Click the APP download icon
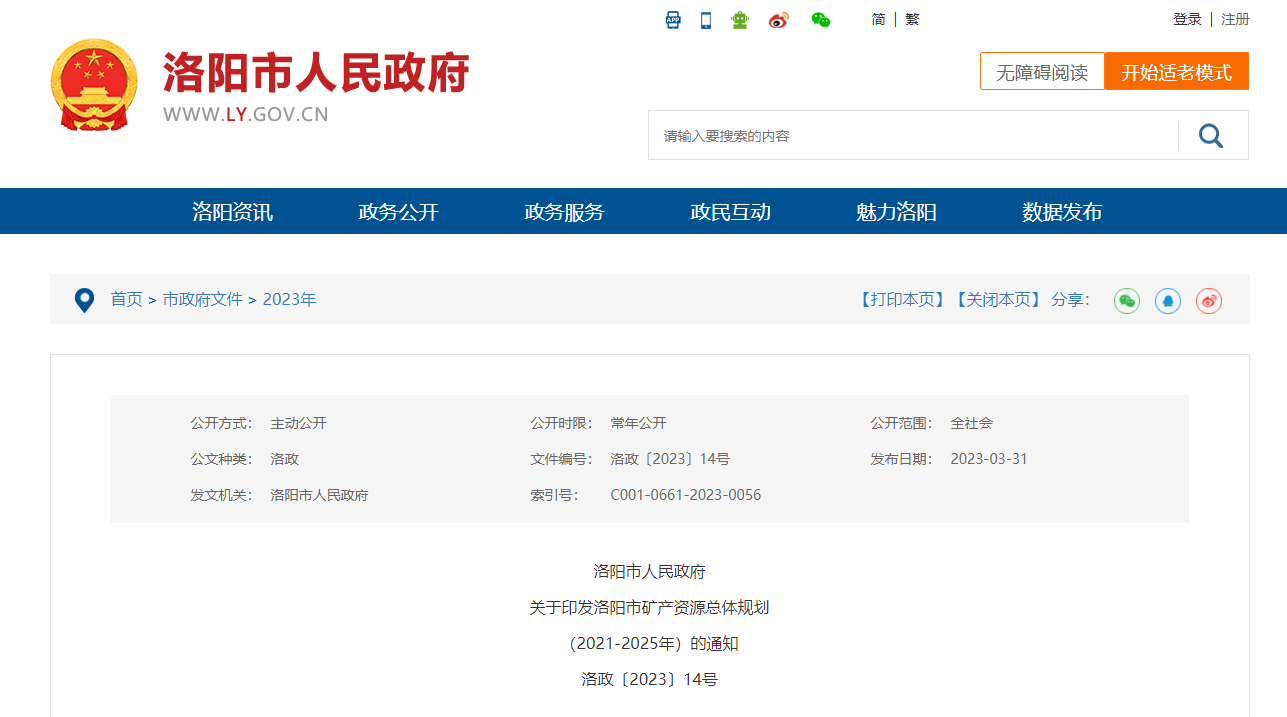Image resolution: width=1287 pixels, height=717 pixels. (x=673, y=20)
